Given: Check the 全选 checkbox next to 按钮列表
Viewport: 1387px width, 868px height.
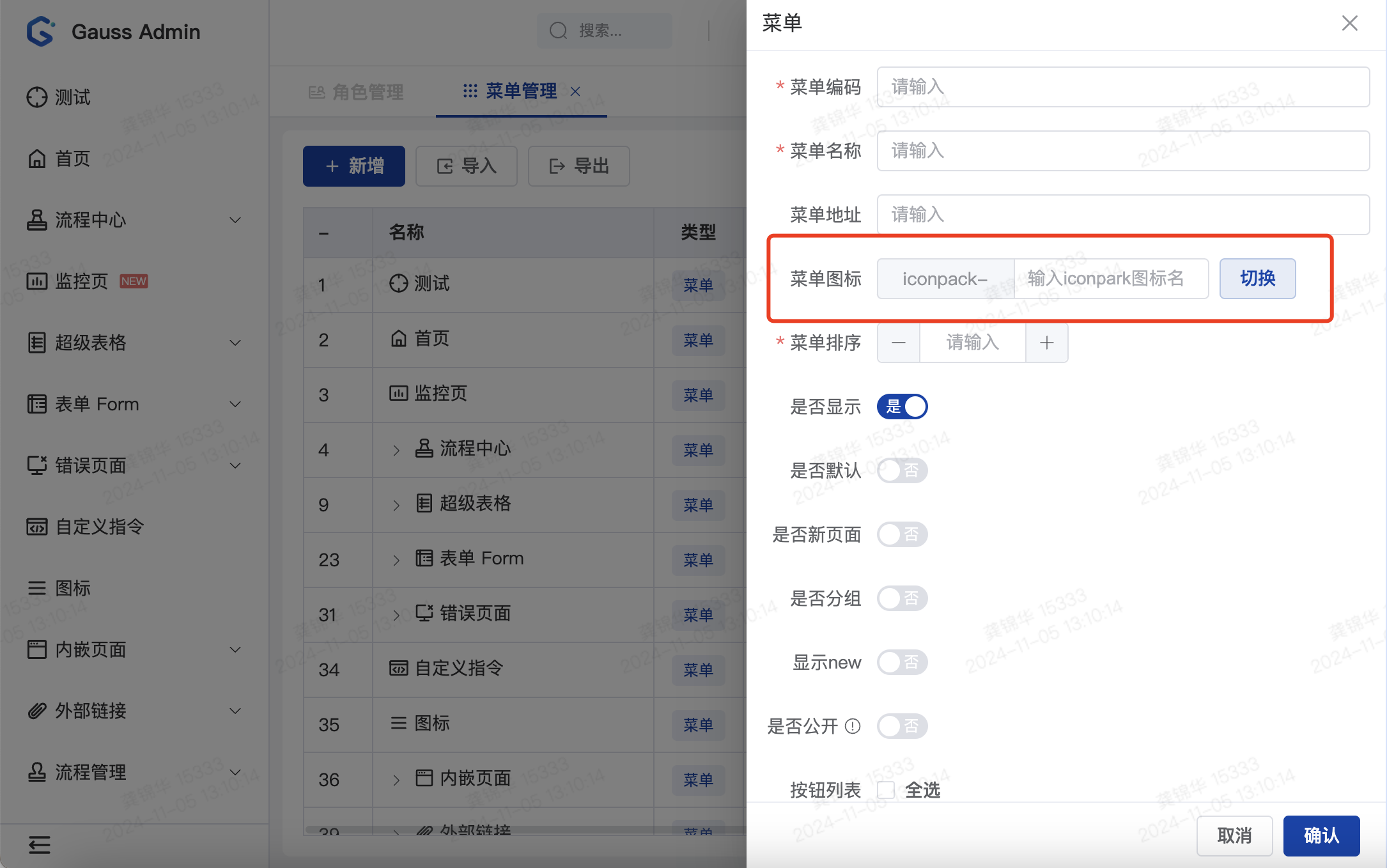Looking at the screenshot, I should coord(885,790).
